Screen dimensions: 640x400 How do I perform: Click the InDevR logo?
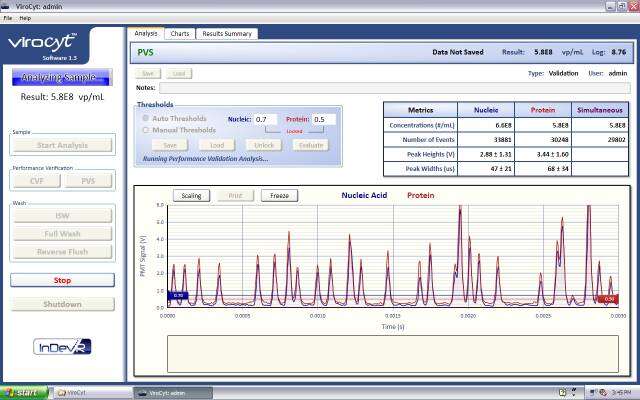pos(61,346)
